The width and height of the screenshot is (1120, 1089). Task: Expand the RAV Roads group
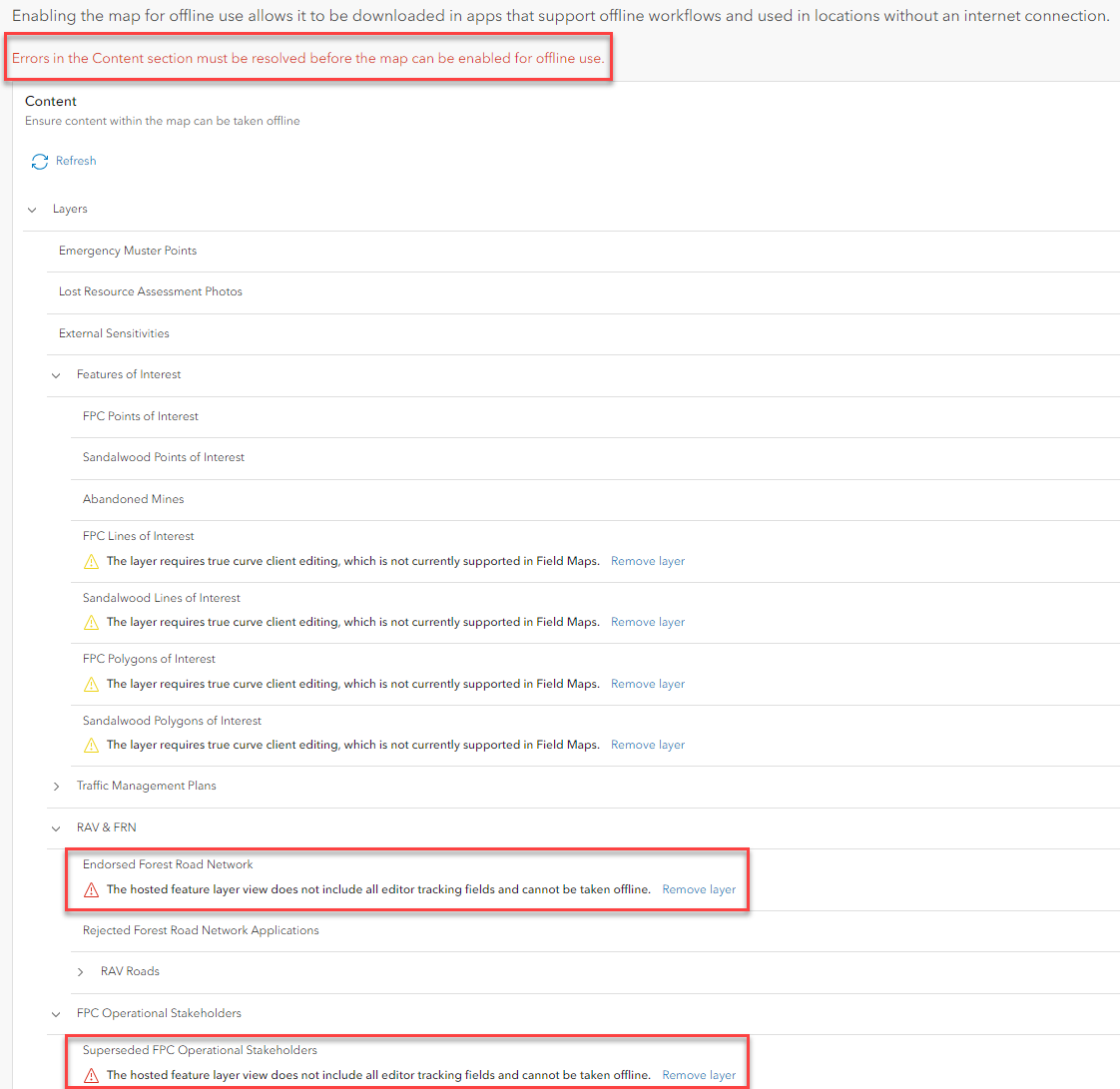[80, 970]
